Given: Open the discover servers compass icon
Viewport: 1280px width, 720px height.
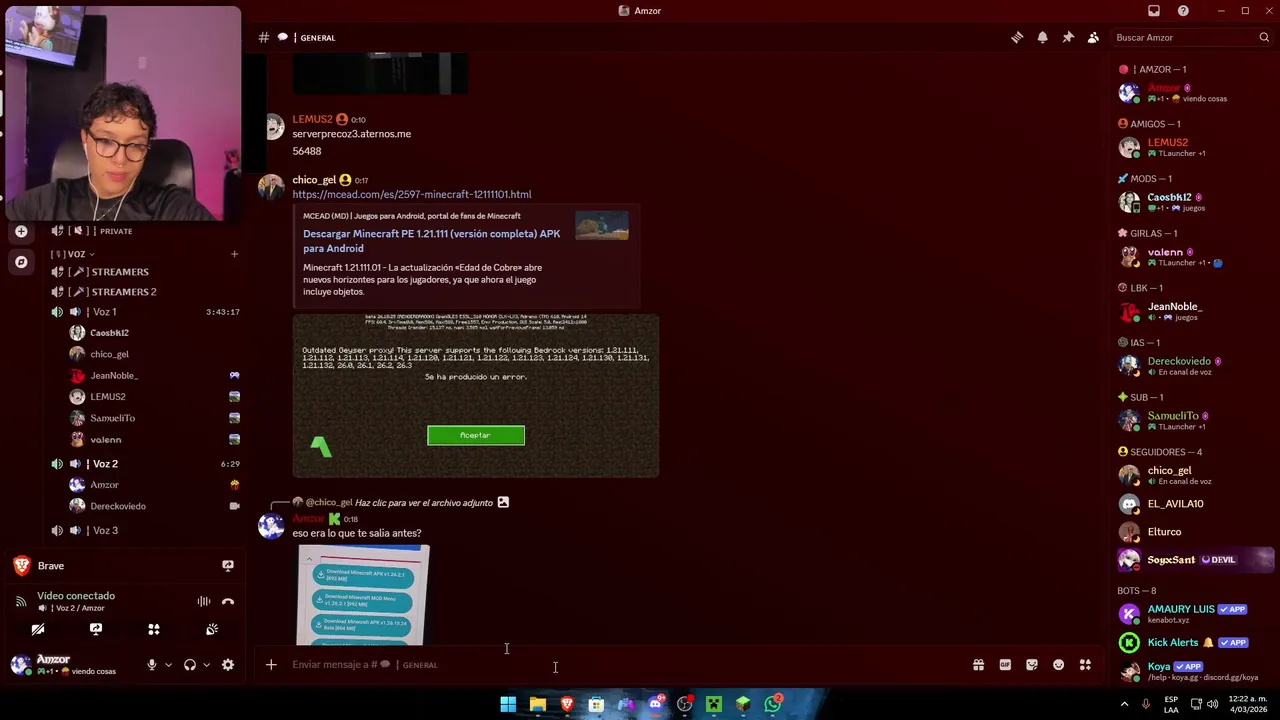Looking at the screenshot, I should coord(21,262).
